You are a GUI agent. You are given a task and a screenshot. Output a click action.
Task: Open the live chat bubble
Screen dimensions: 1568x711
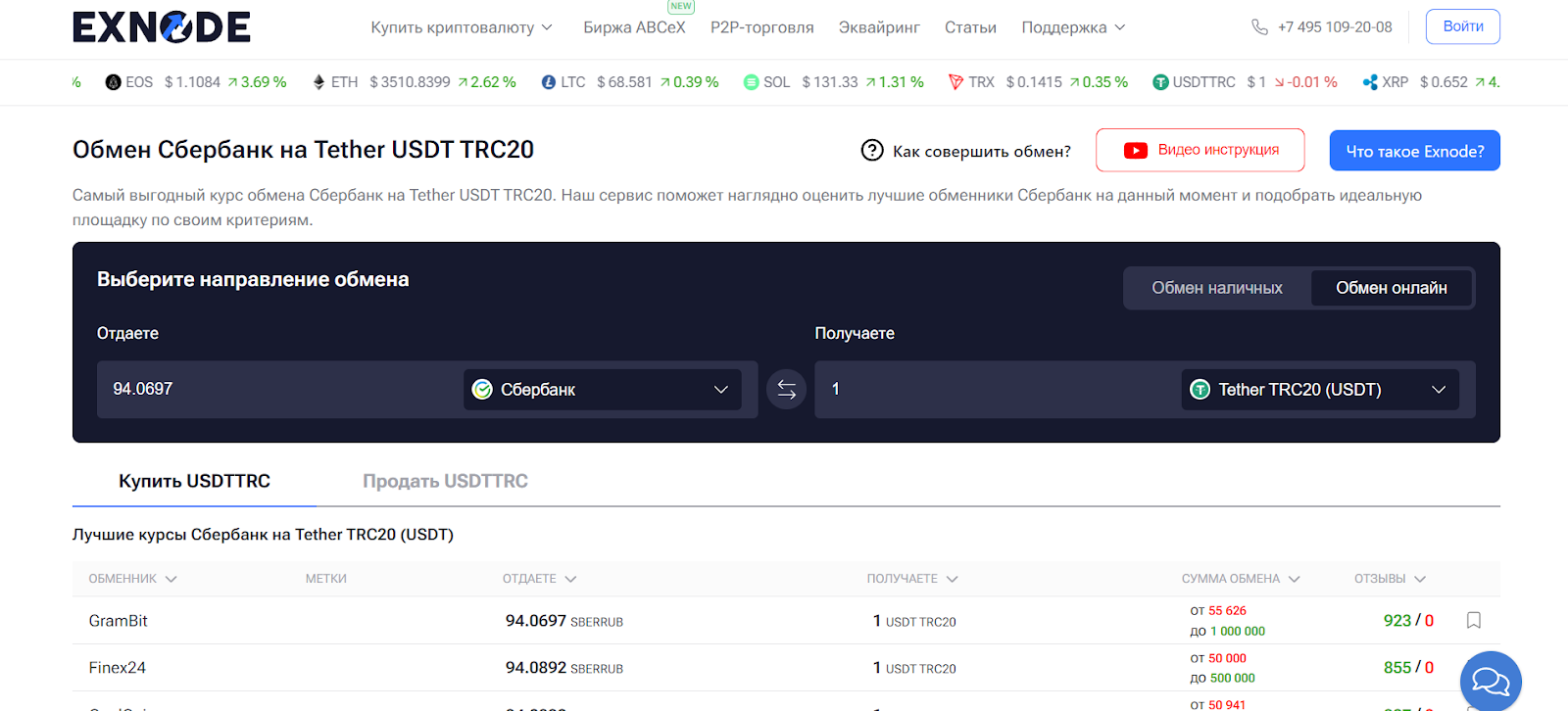(1491, 681)
